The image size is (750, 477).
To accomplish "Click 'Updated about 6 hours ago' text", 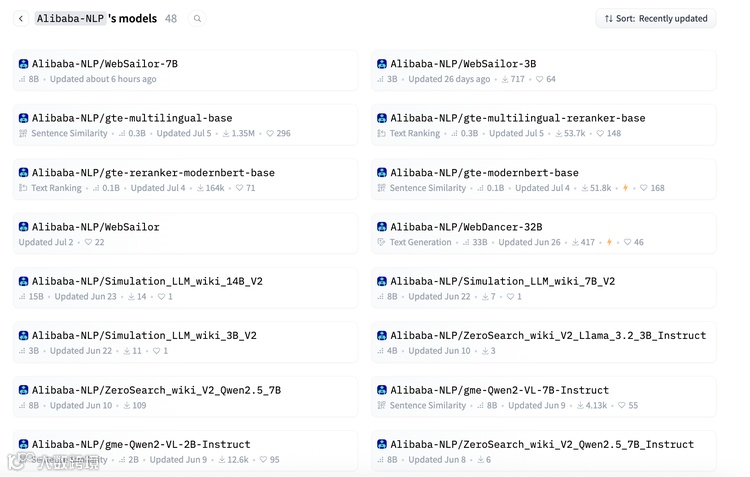I will (103, 79).
